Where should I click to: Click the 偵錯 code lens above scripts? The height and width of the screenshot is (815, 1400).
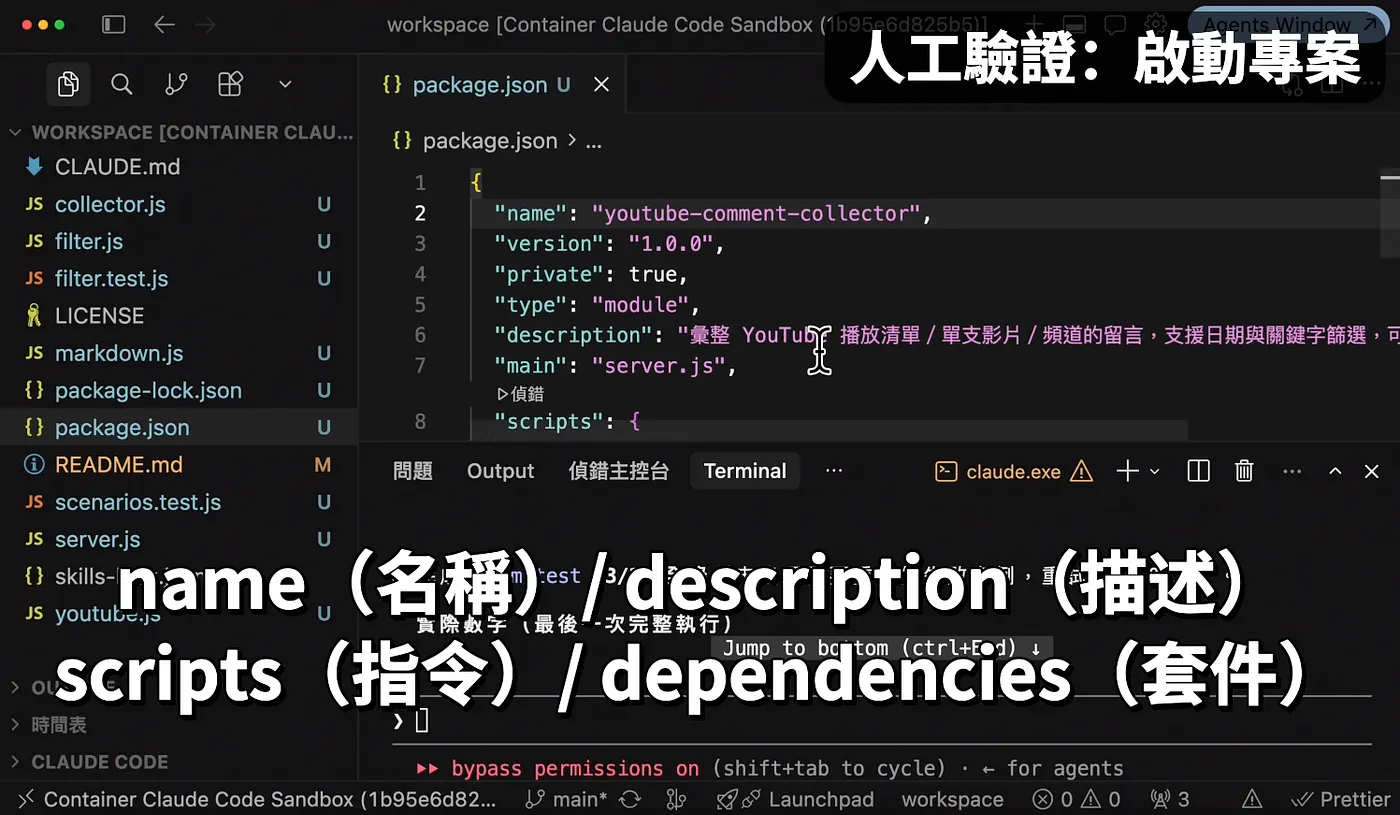[521, 395]
